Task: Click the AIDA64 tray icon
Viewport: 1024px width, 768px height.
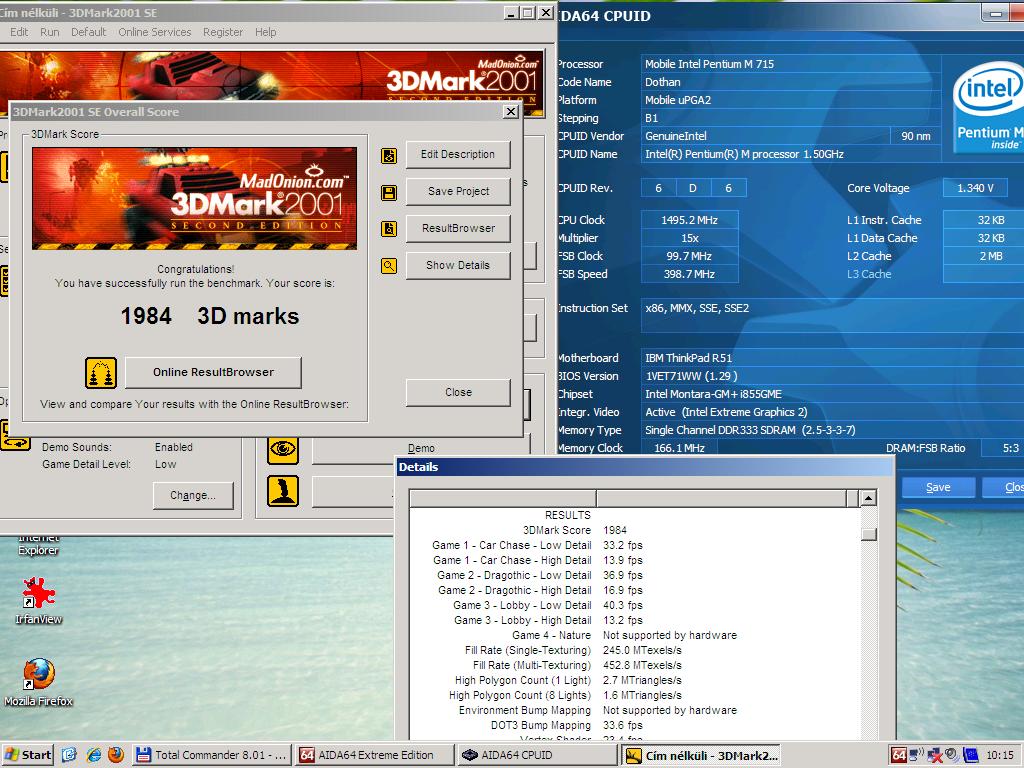Action: click(899, 755)
